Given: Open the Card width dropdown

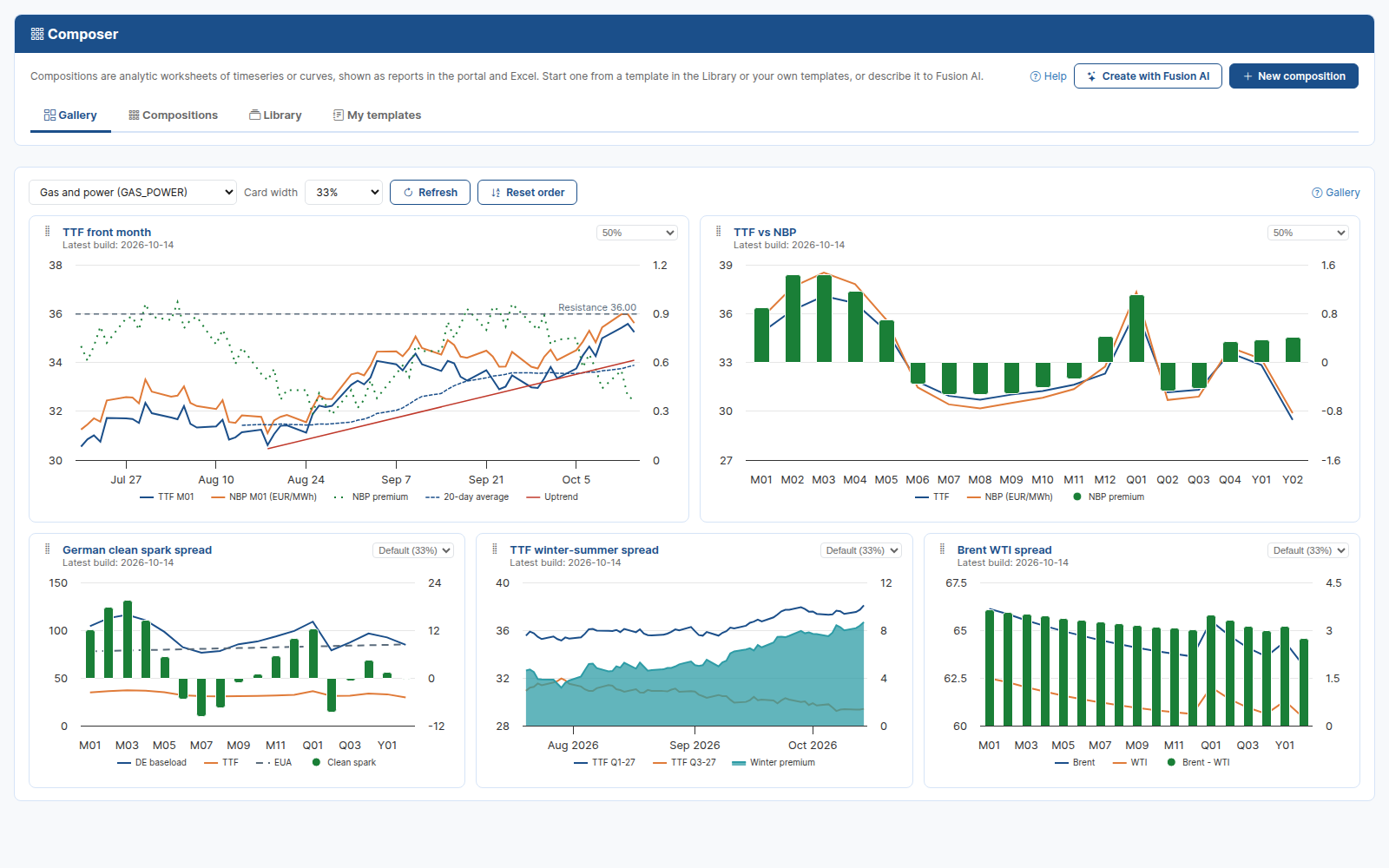Looking at the screenshot, I should pos(344,193).
